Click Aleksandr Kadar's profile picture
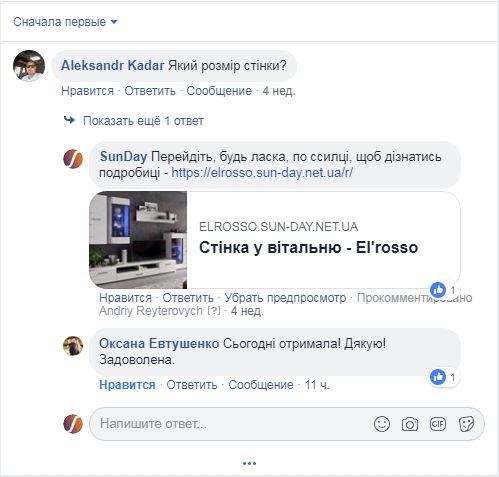The width and height of the screenshot is (499, 477). (29, 66)
